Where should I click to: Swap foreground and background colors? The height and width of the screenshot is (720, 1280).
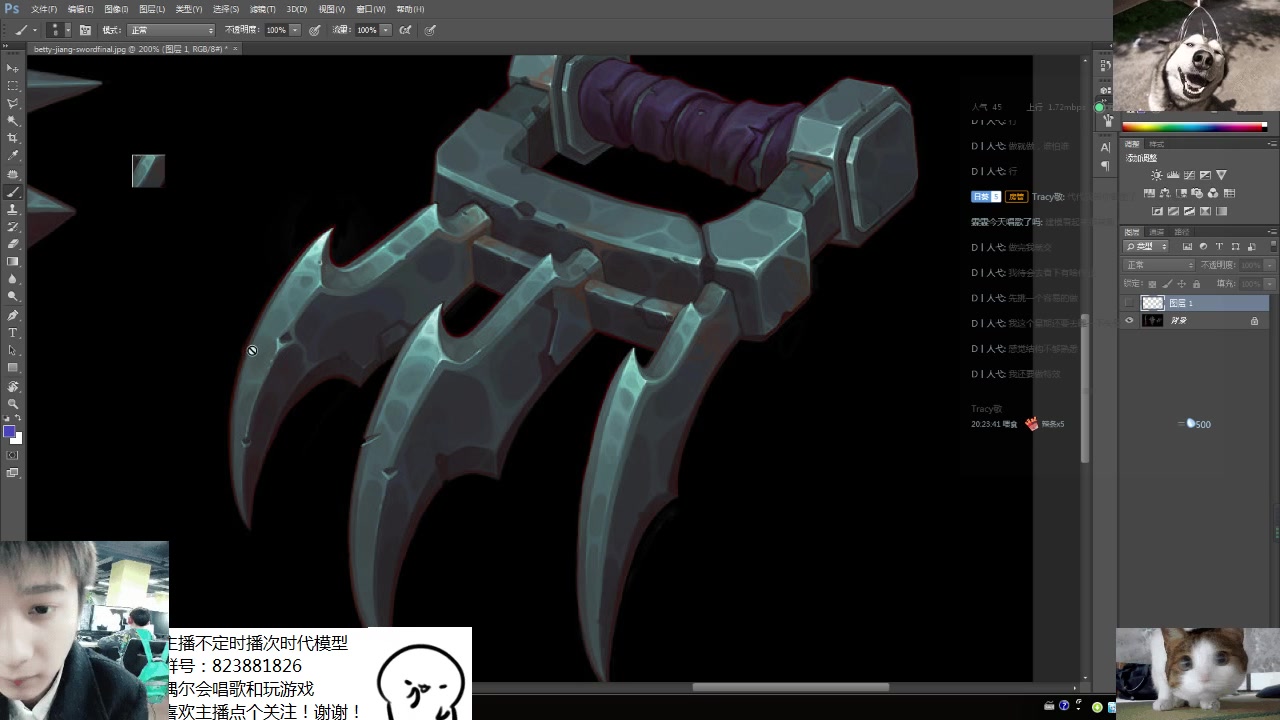tap(18, 419)
